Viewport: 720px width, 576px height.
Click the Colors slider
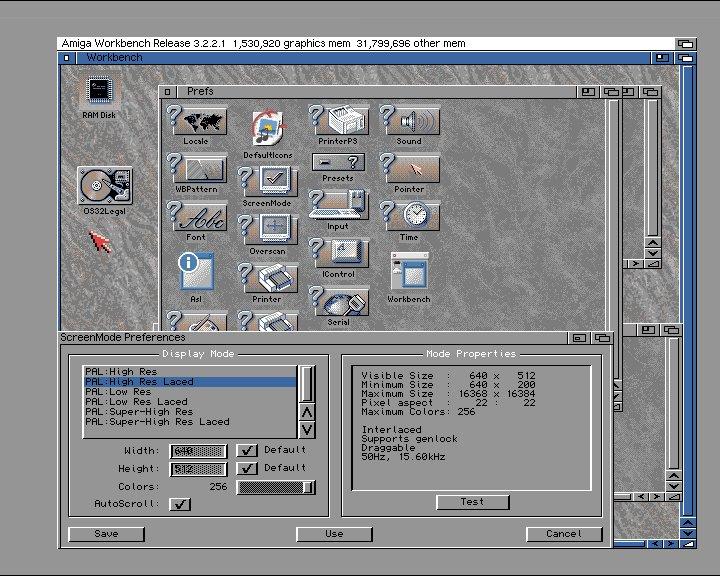(275, 487)
